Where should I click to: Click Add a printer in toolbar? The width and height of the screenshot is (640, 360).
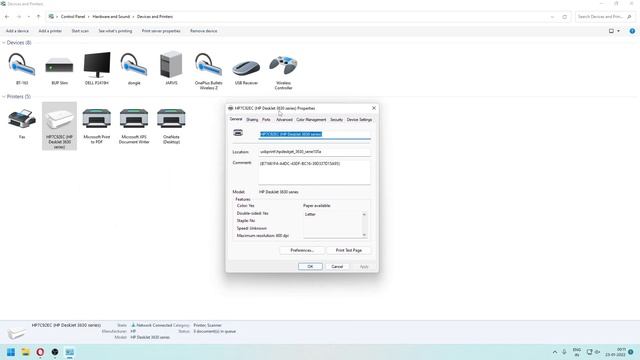pos(50,31)
